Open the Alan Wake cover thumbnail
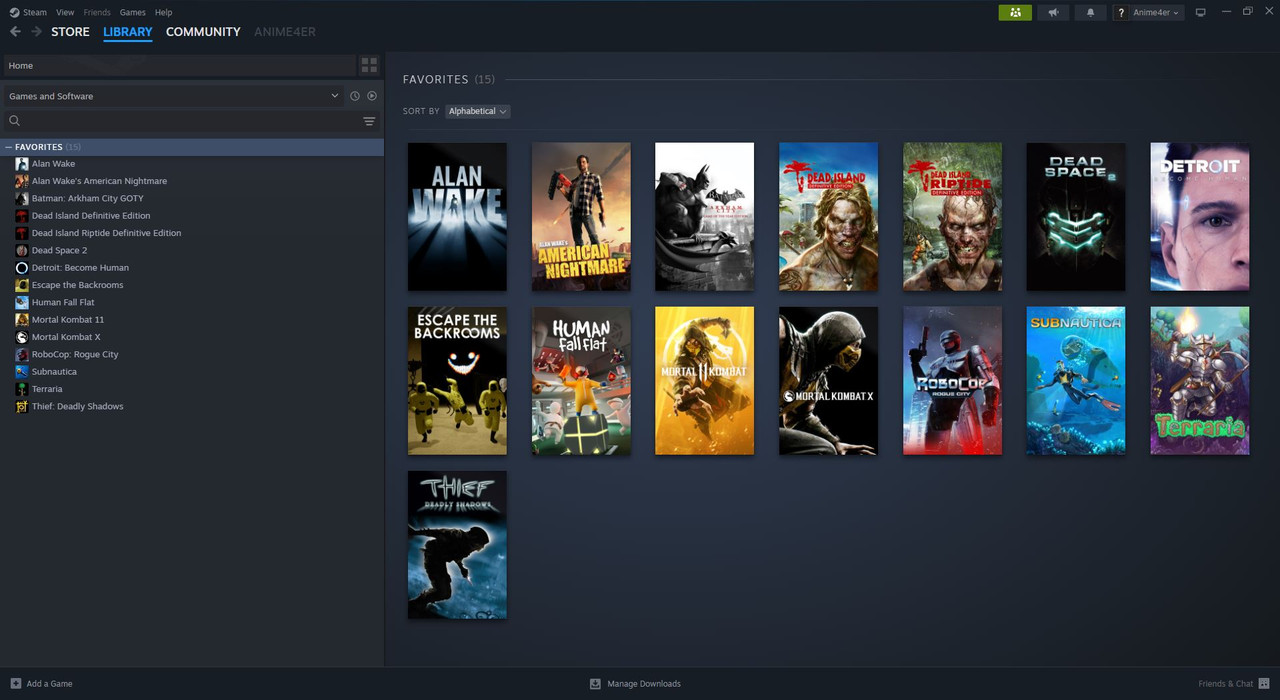The image size is (1280, 700). click(x=457, y=217)
